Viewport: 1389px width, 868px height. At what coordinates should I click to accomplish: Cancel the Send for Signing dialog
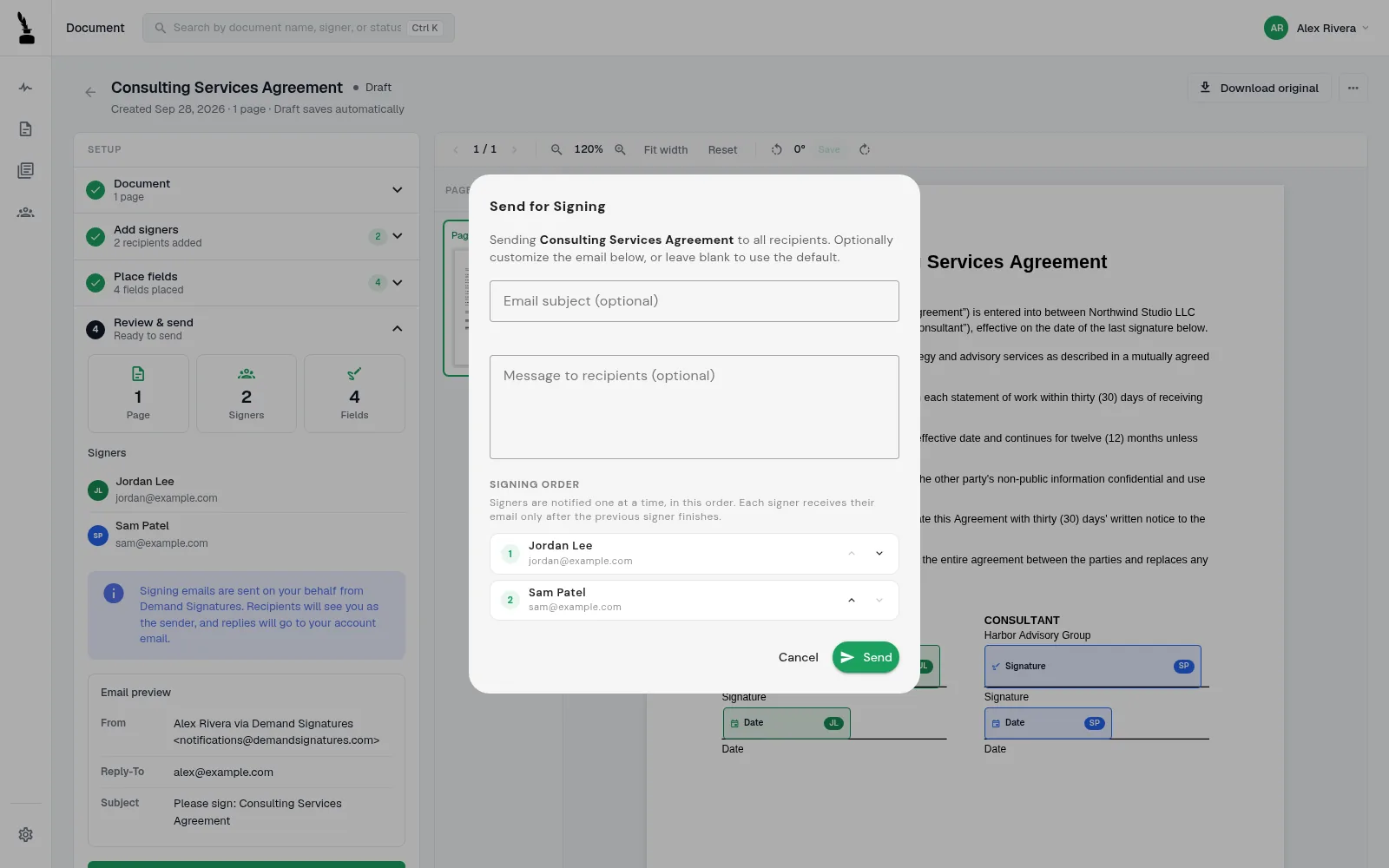pyautogui.click(x=798, y=657)
